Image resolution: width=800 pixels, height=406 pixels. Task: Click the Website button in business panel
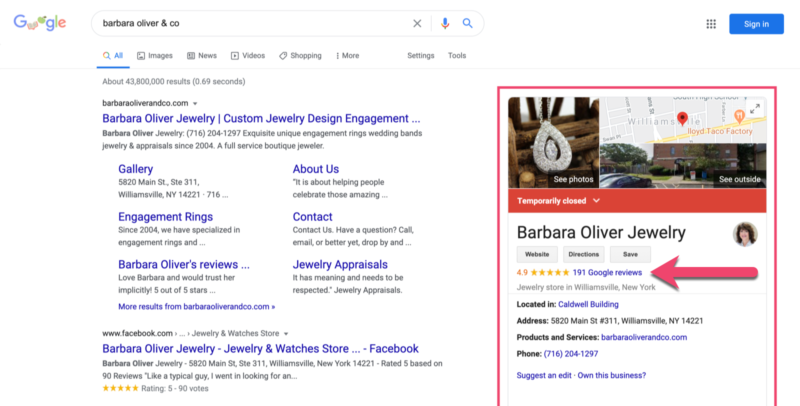[537, 254]
